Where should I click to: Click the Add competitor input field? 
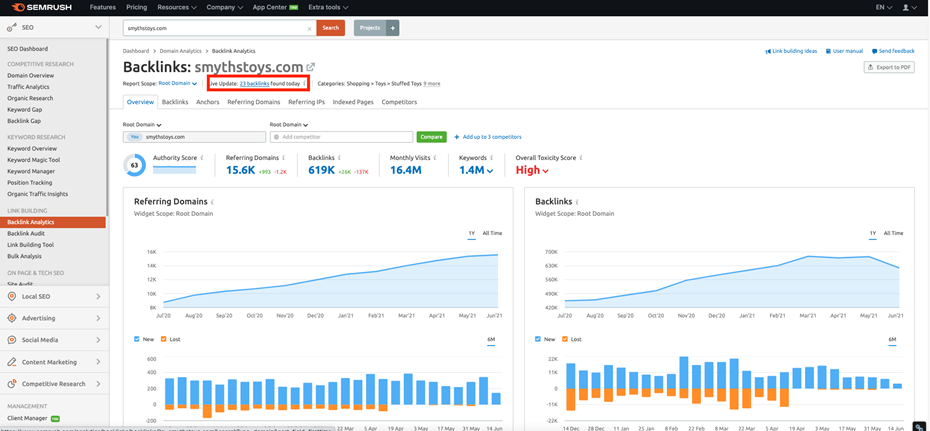coord(342,137)
